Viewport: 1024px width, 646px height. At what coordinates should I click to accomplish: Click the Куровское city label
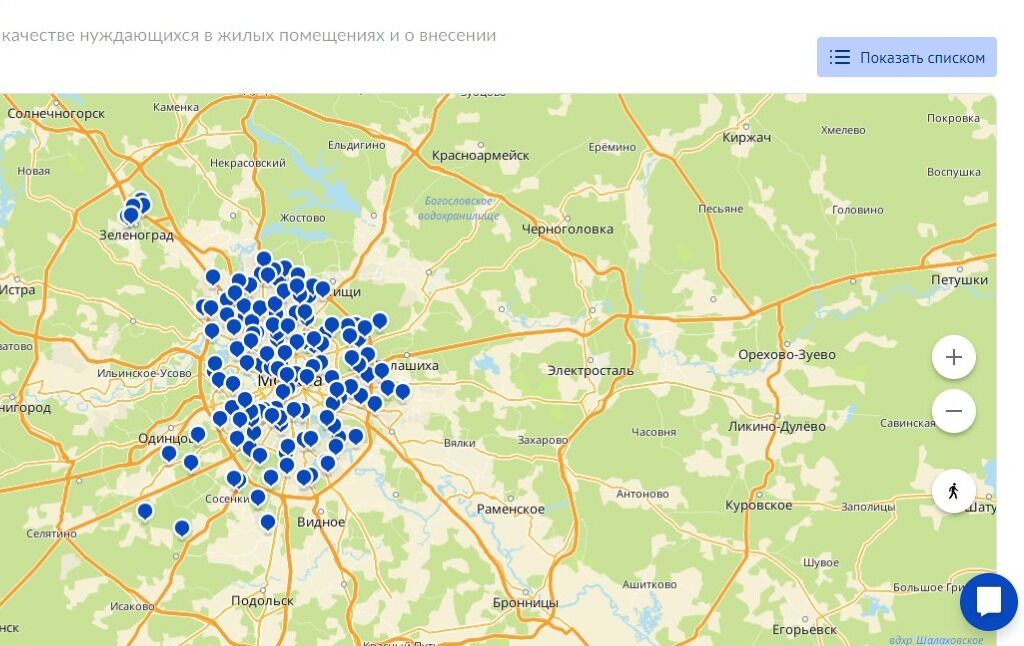pyautogui.click(x=758, y=506)
